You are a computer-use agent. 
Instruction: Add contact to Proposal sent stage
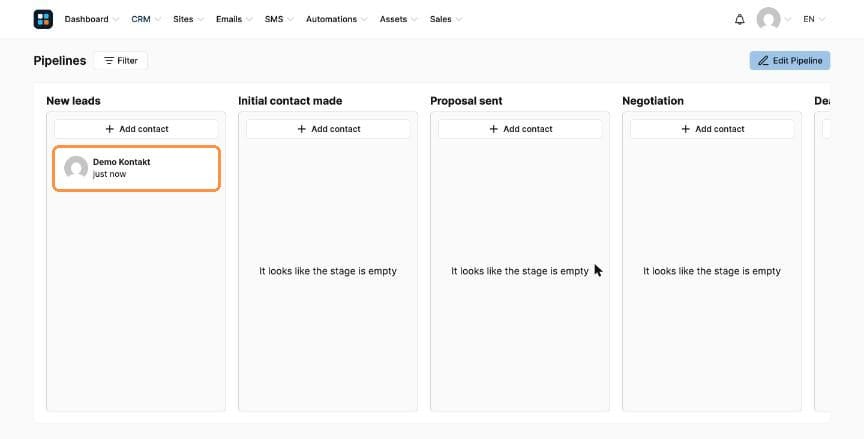point(520,129)
